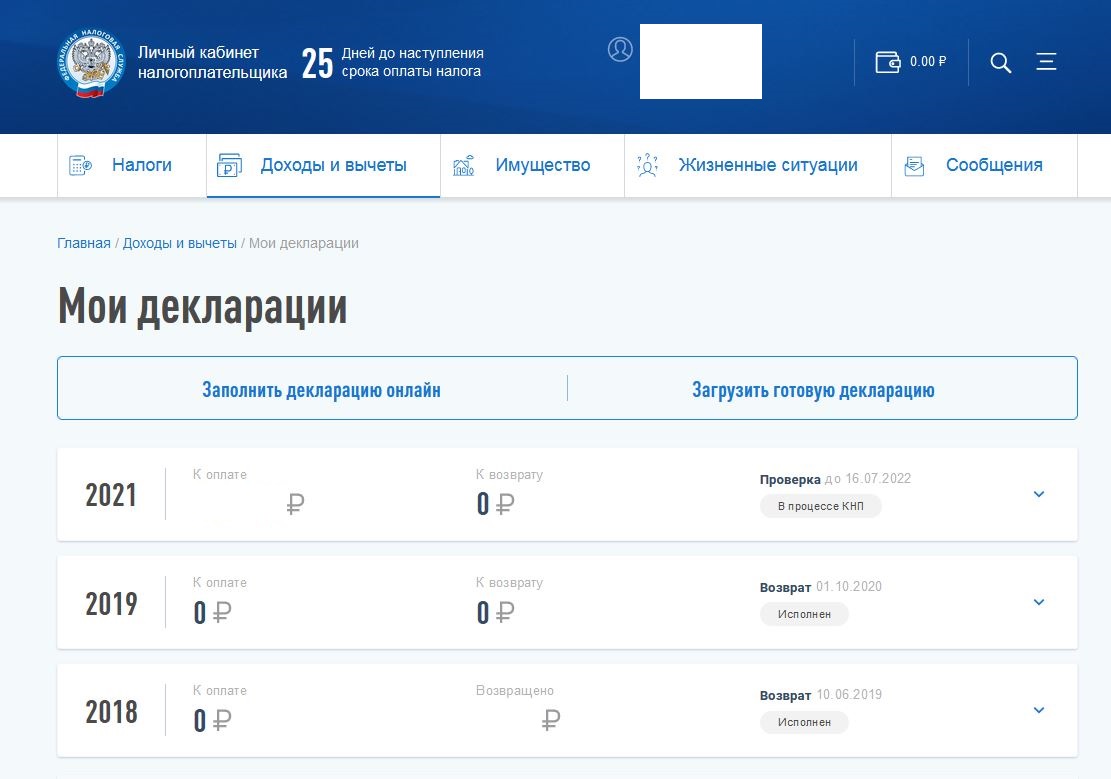Click the Личный кабинет налогоплательщика title
The height and width of the screenshot is (779, 1111).
pyautogui.click(x=213, y=62)
